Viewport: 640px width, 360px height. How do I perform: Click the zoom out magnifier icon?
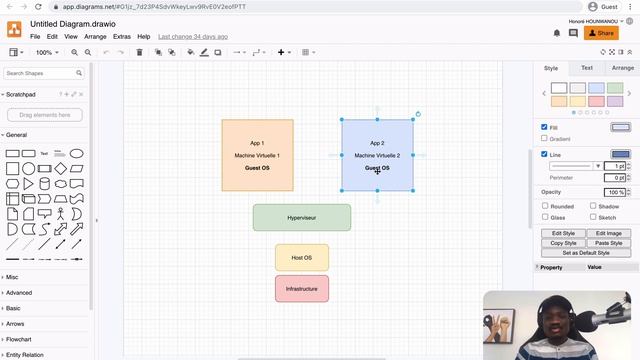click(x=88, y=52)
